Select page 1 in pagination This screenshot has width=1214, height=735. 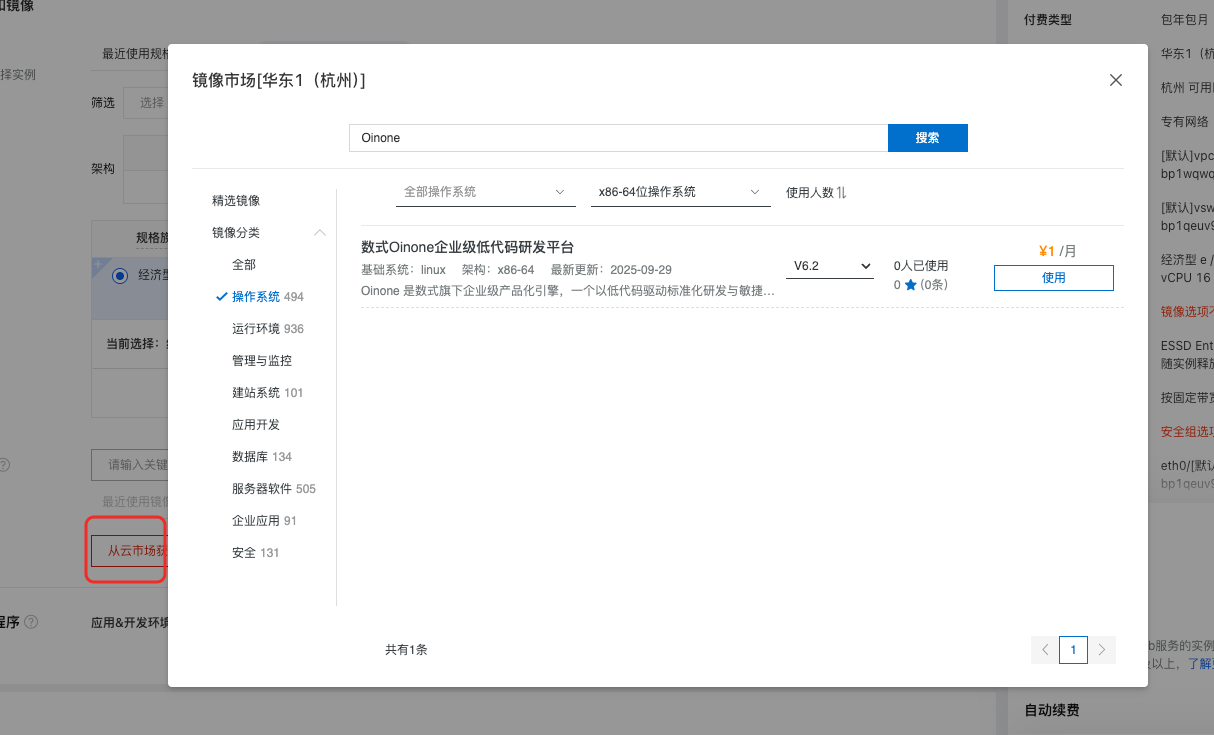[x=1073, y=650]
